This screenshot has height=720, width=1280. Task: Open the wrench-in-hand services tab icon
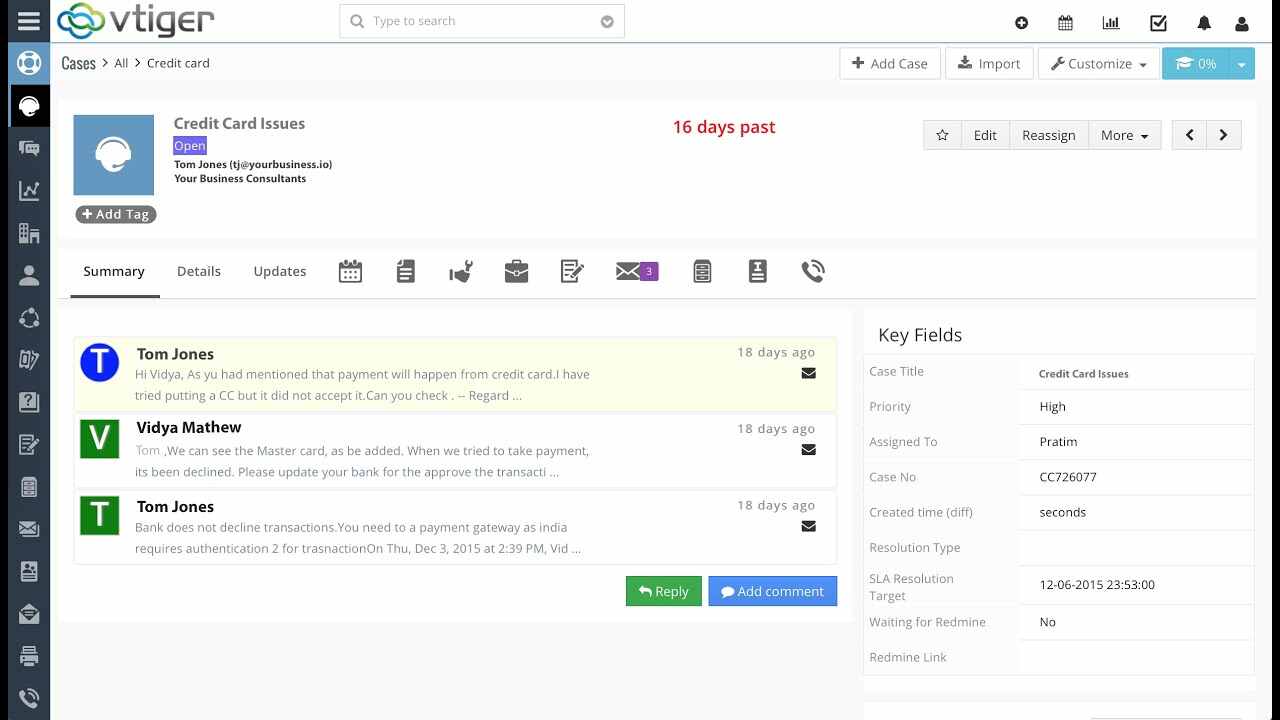pos(461,271)
